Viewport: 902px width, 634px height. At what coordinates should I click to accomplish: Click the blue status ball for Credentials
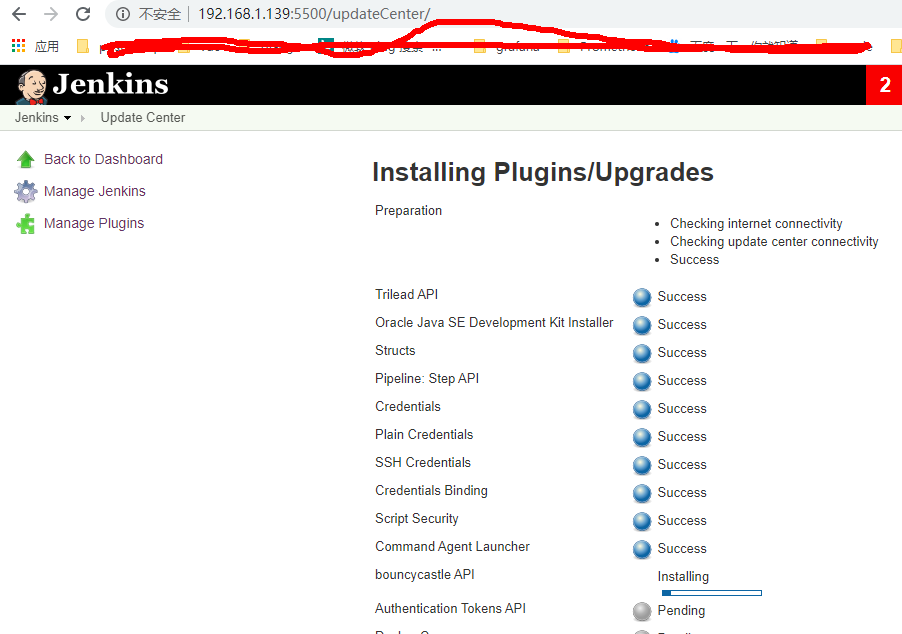pyautogui.click(x=642, y=409)
